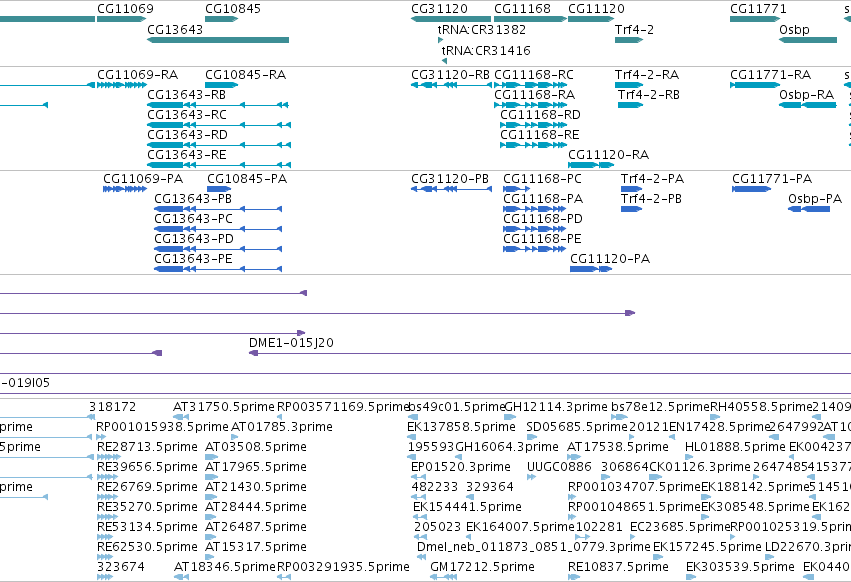The image size is (851, 582).
Task: Click the CG11168-RE transcript label
Action: (x=539, y=135)
